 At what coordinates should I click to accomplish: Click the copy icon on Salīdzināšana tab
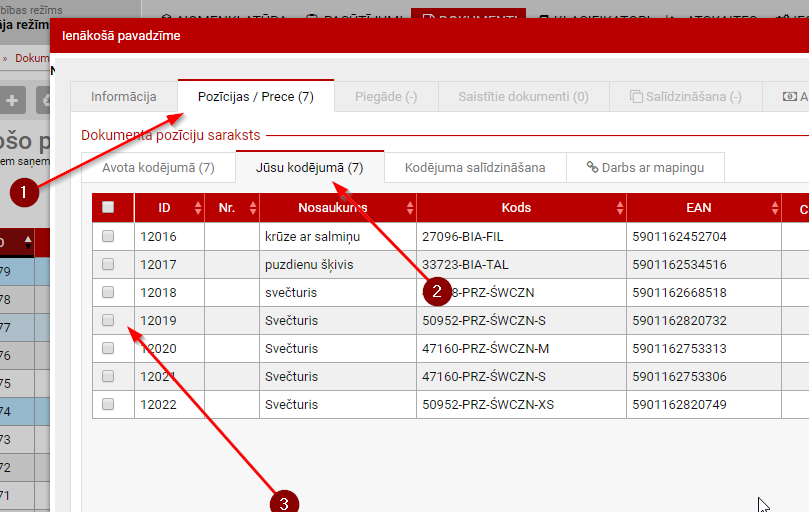[x=636, y=97]
